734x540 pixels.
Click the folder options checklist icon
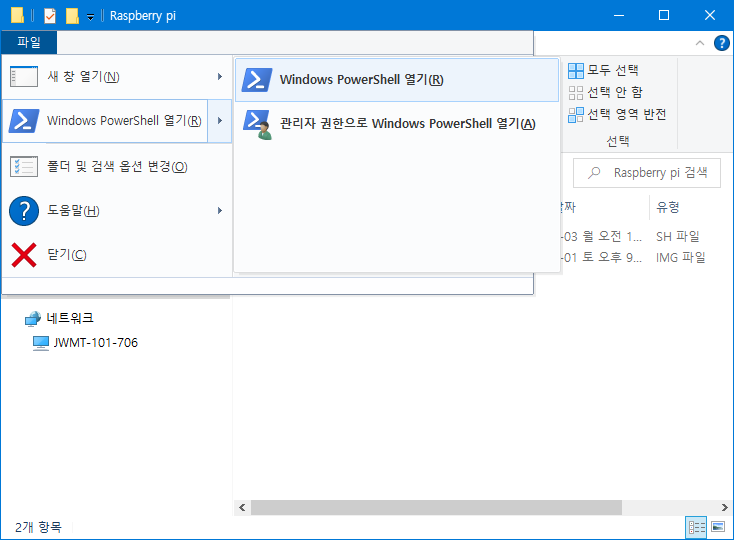[24, 167]
